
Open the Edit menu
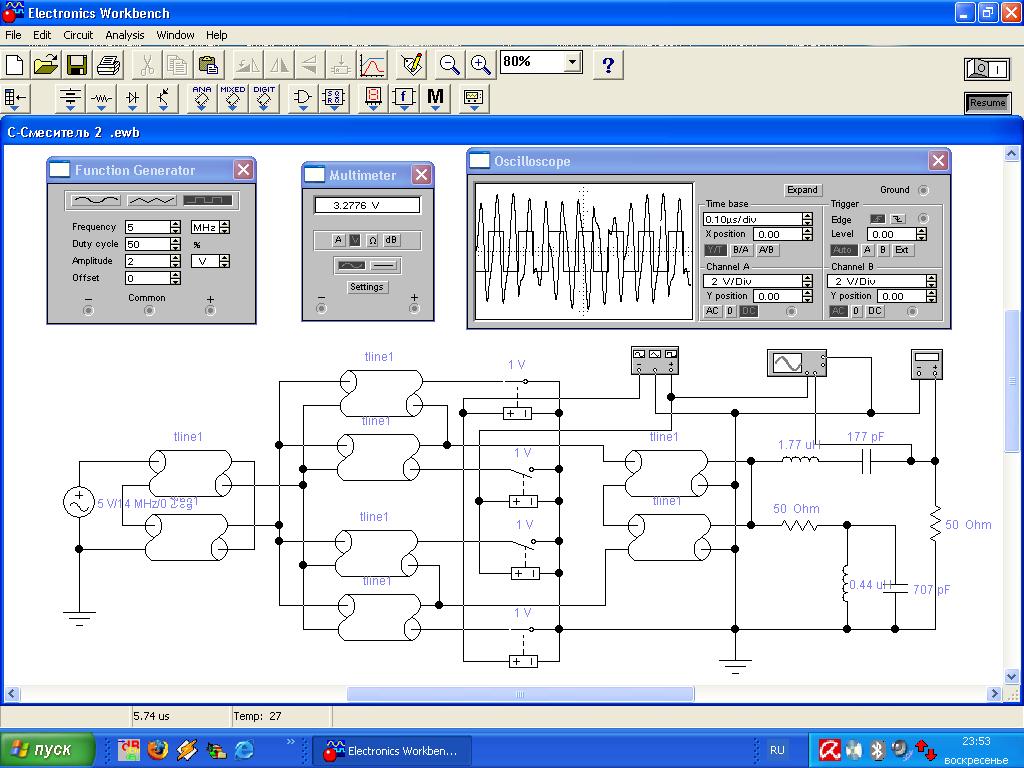42,35
